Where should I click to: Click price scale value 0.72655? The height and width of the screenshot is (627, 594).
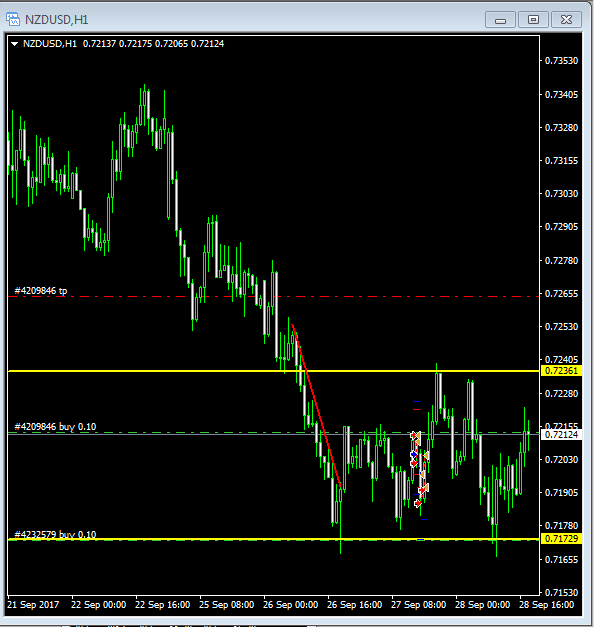[562, 294]
